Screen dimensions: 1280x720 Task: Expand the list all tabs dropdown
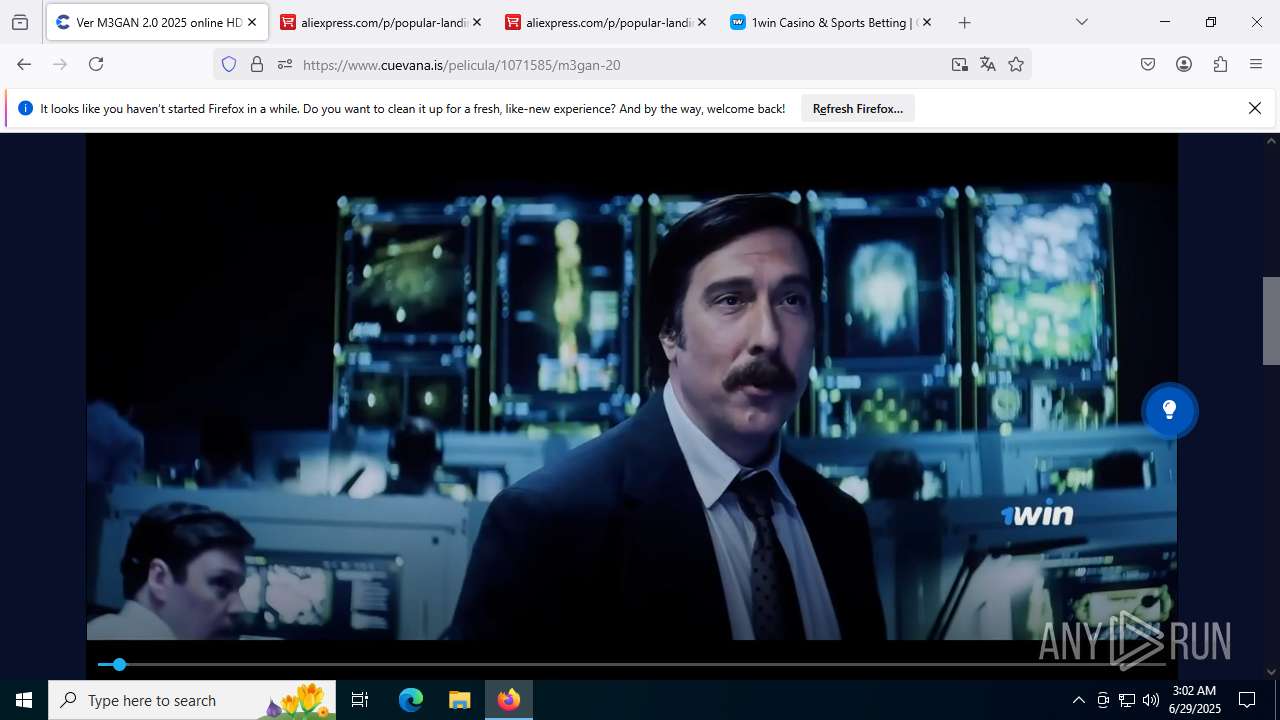[x=1081, y=22]
